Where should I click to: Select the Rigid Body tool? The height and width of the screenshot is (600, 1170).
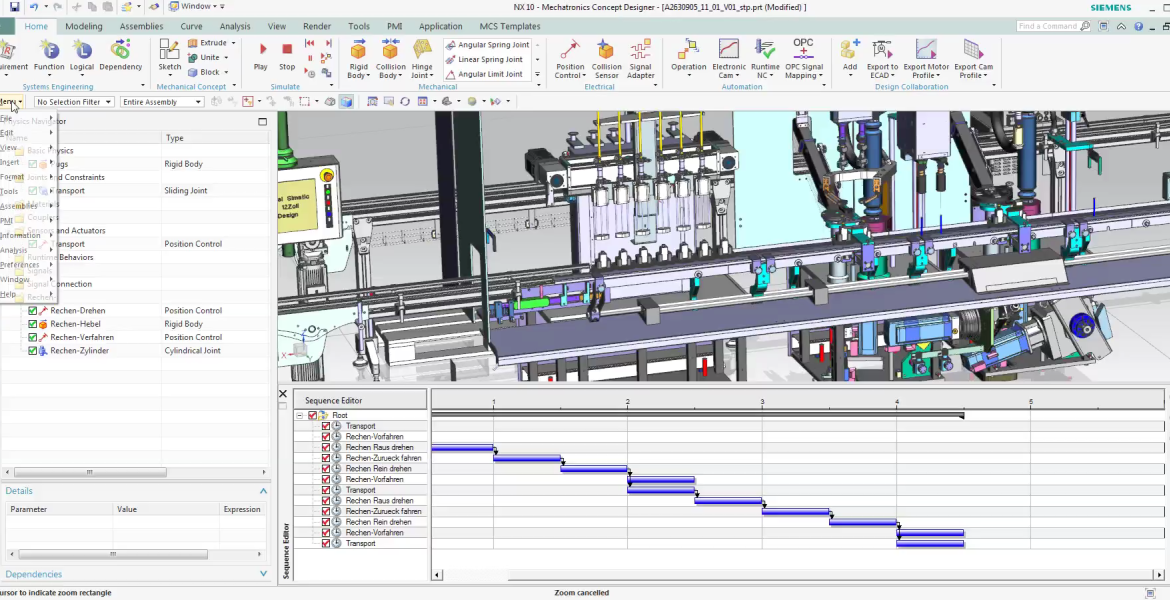pos(358,57)
